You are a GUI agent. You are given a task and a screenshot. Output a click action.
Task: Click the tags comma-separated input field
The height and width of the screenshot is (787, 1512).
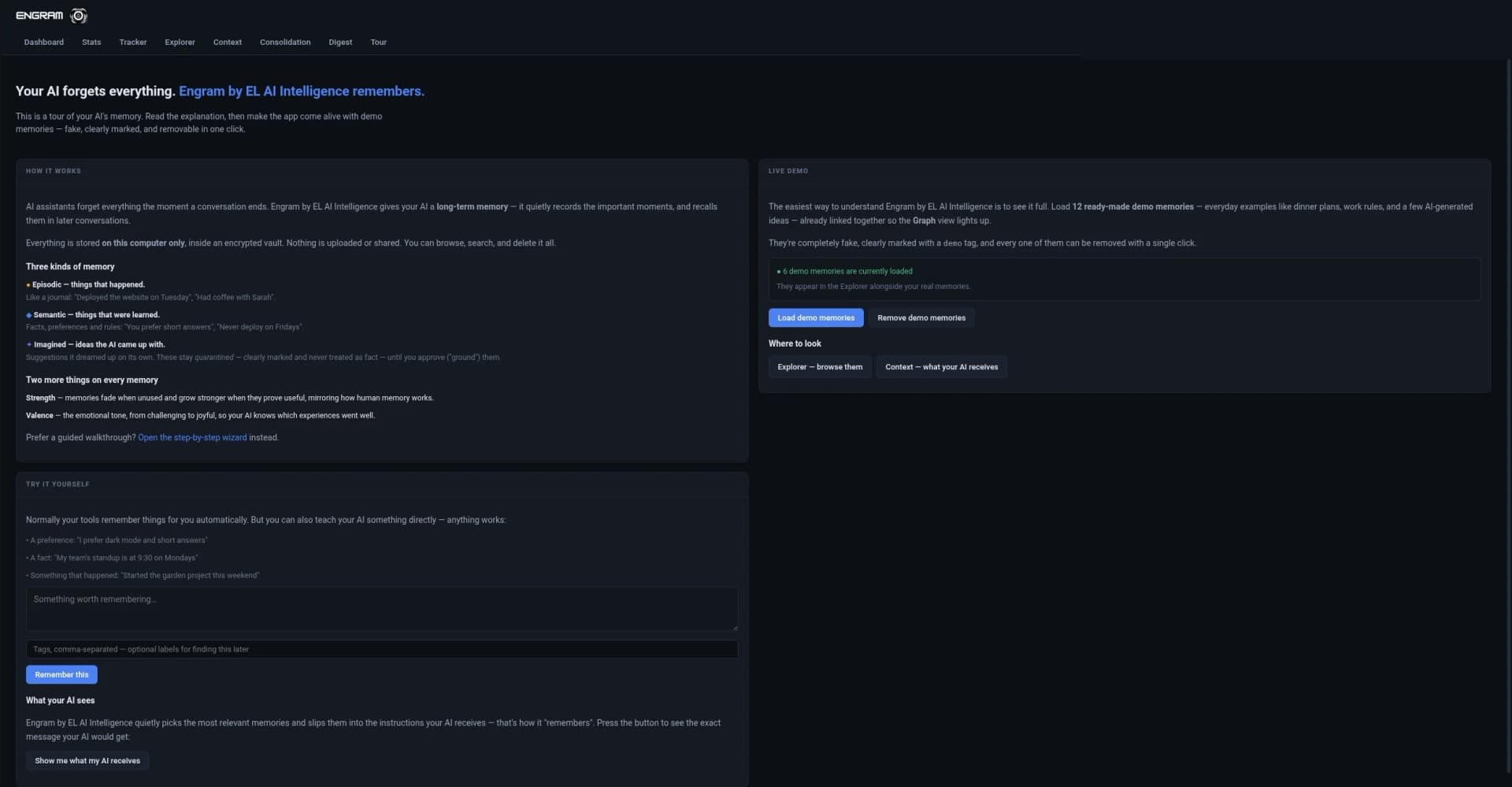(382, 649)
